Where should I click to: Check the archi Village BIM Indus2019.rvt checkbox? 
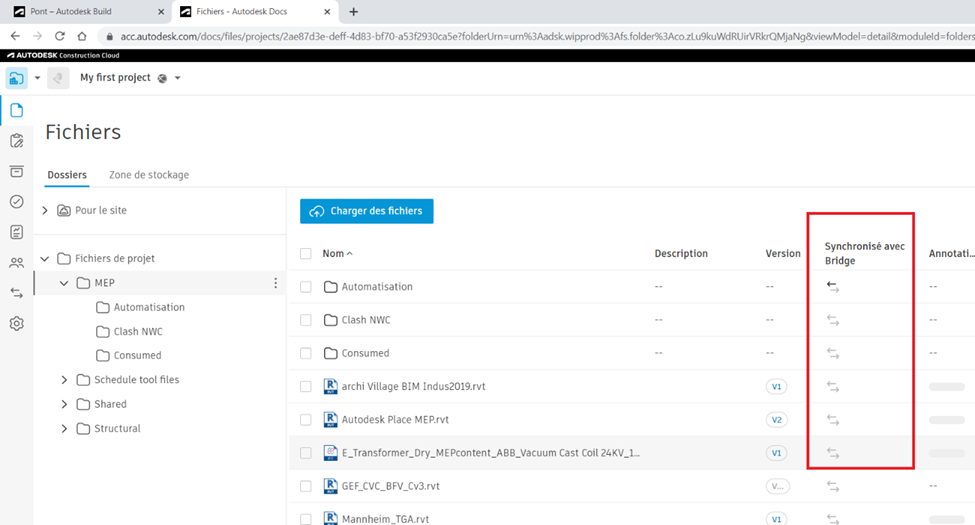(305, 386)
